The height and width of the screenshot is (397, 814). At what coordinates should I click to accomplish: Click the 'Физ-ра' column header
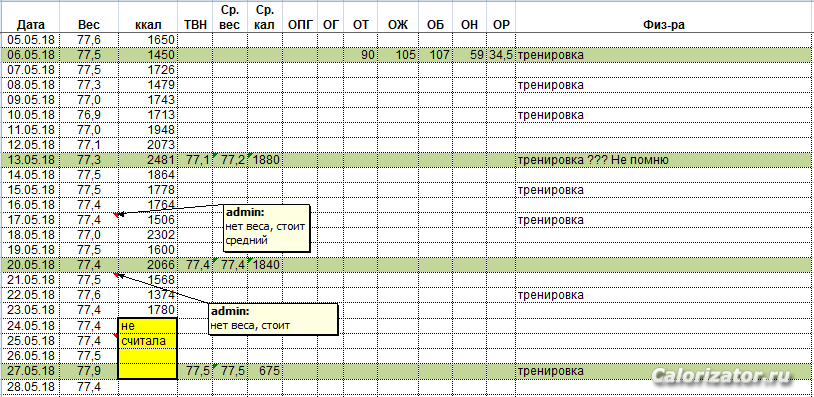pos(662,24)
